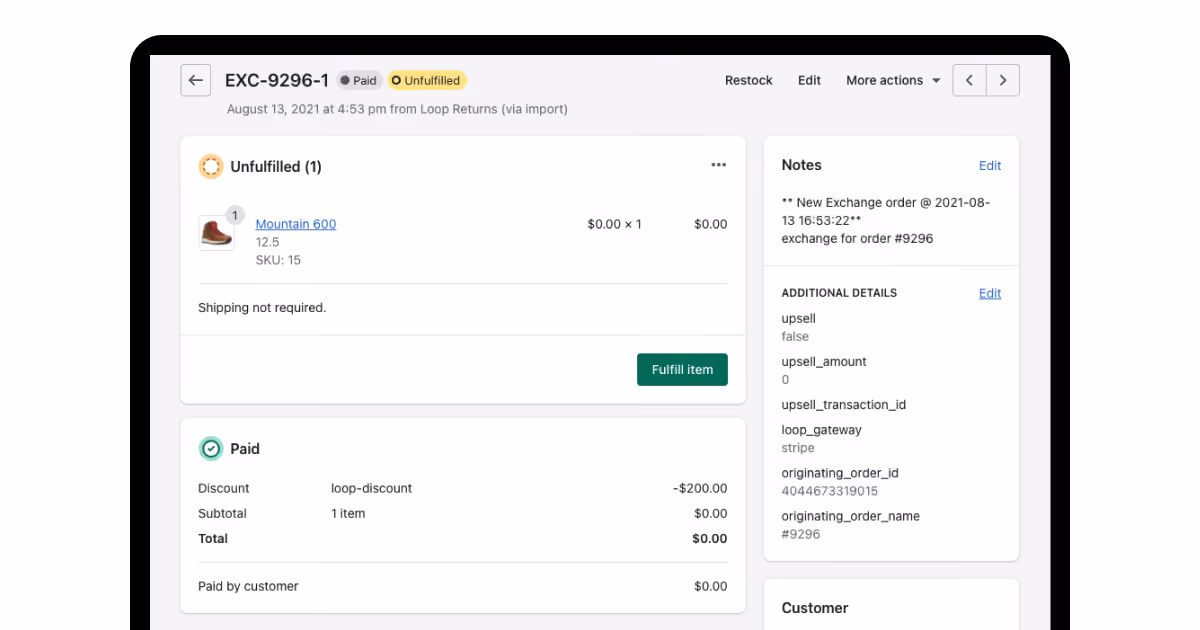Screen dimensions: 1200x630
Task: Click the quantity badge on product image
Action: [x=235, y=215]
